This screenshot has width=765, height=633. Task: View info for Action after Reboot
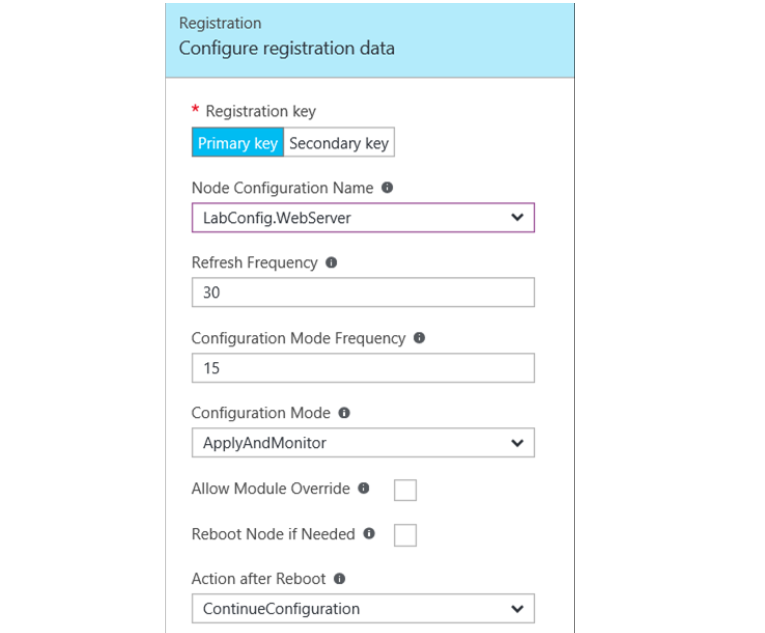pos(340,579)
